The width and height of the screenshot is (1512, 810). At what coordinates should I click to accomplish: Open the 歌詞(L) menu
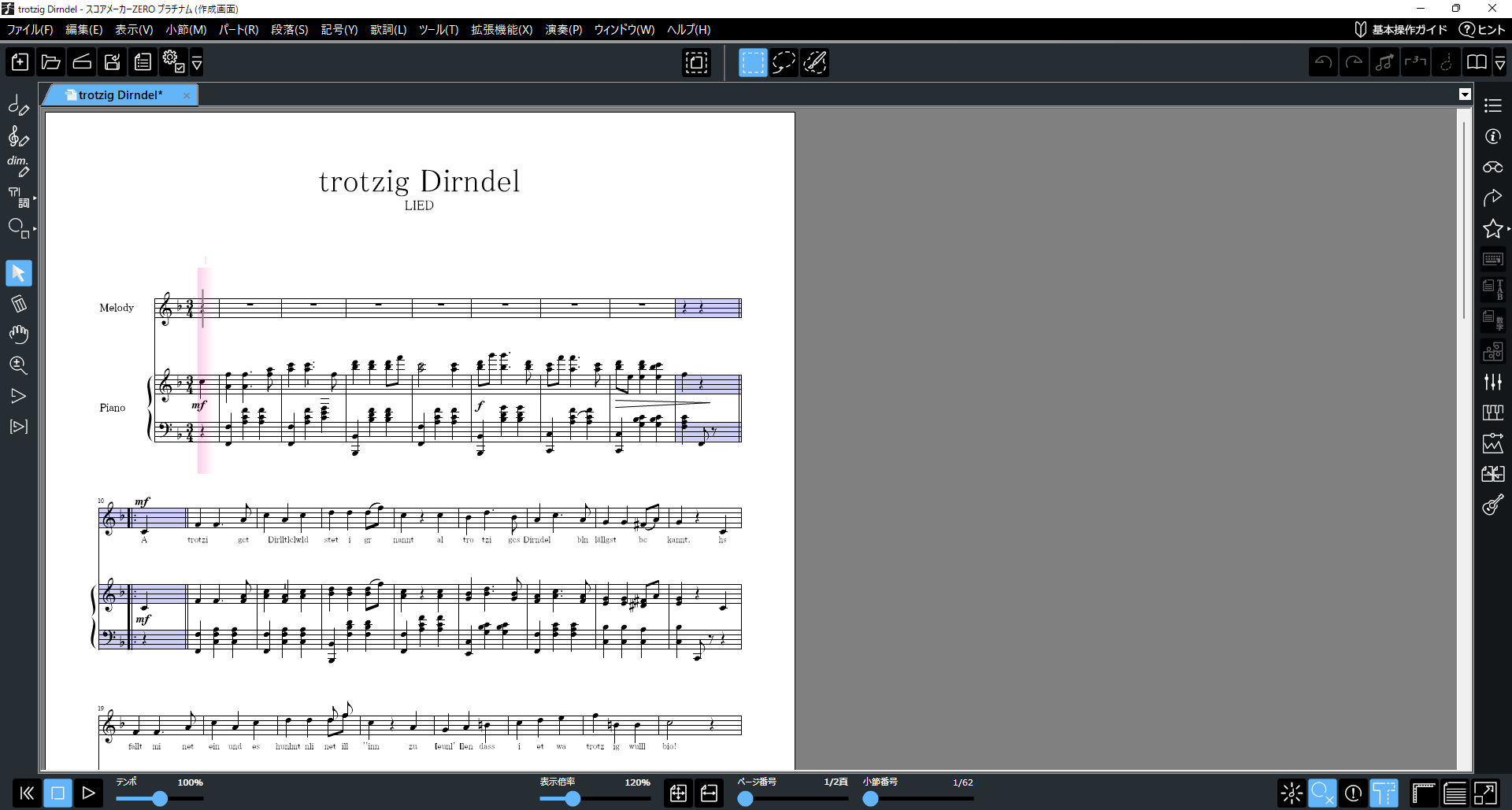tap(388, 29)
